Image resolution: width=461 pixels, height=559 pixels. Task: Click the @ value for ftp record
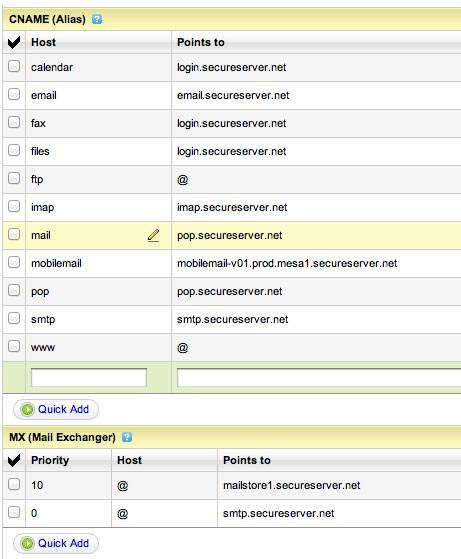183,180
